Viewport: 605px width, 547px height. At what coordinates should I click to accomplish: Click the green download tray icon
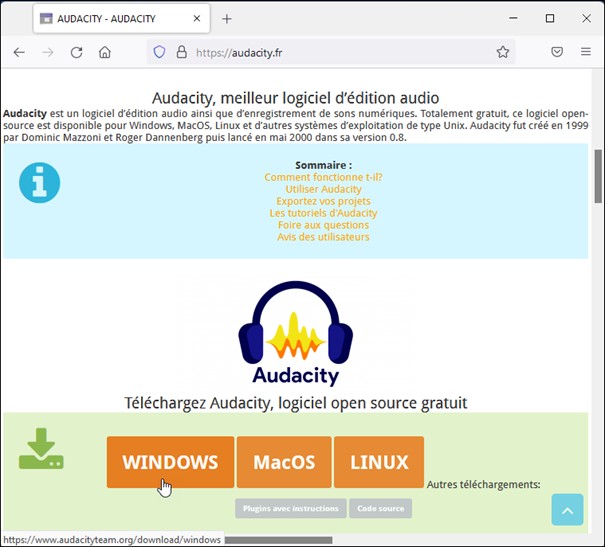[x=41, y=449]
